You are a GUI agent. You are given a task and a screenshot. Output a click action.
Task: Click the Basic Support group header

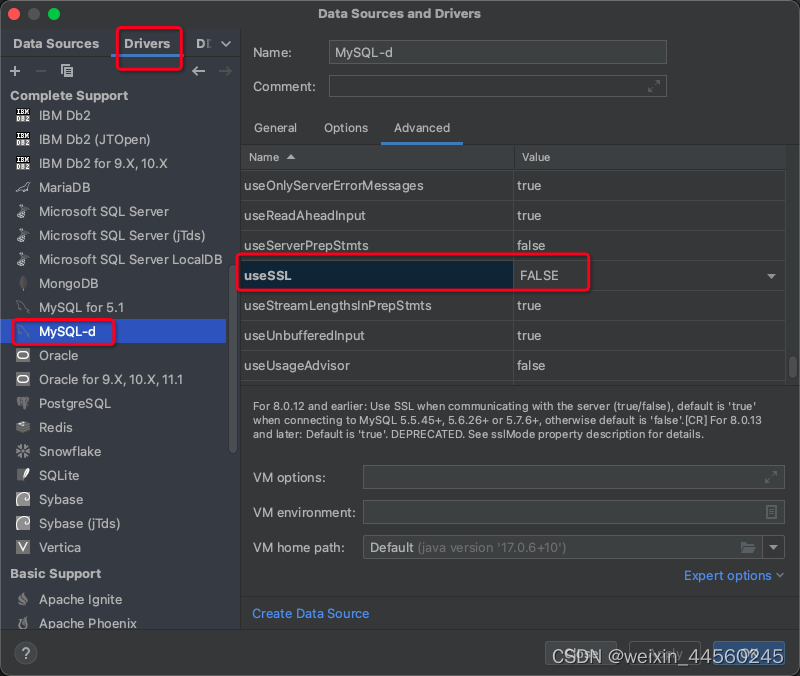(x=56, y=573)
